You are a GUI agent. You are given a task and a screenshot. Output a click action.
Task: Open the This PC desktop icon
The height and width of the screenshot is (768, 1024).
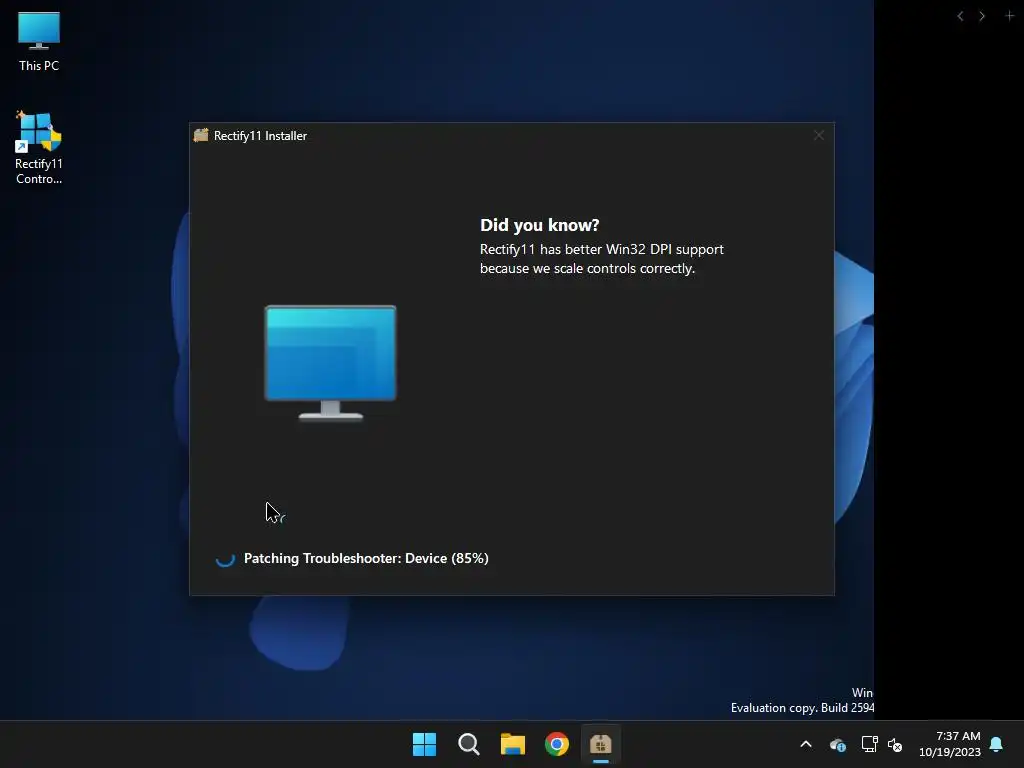[x=39, y=41]
